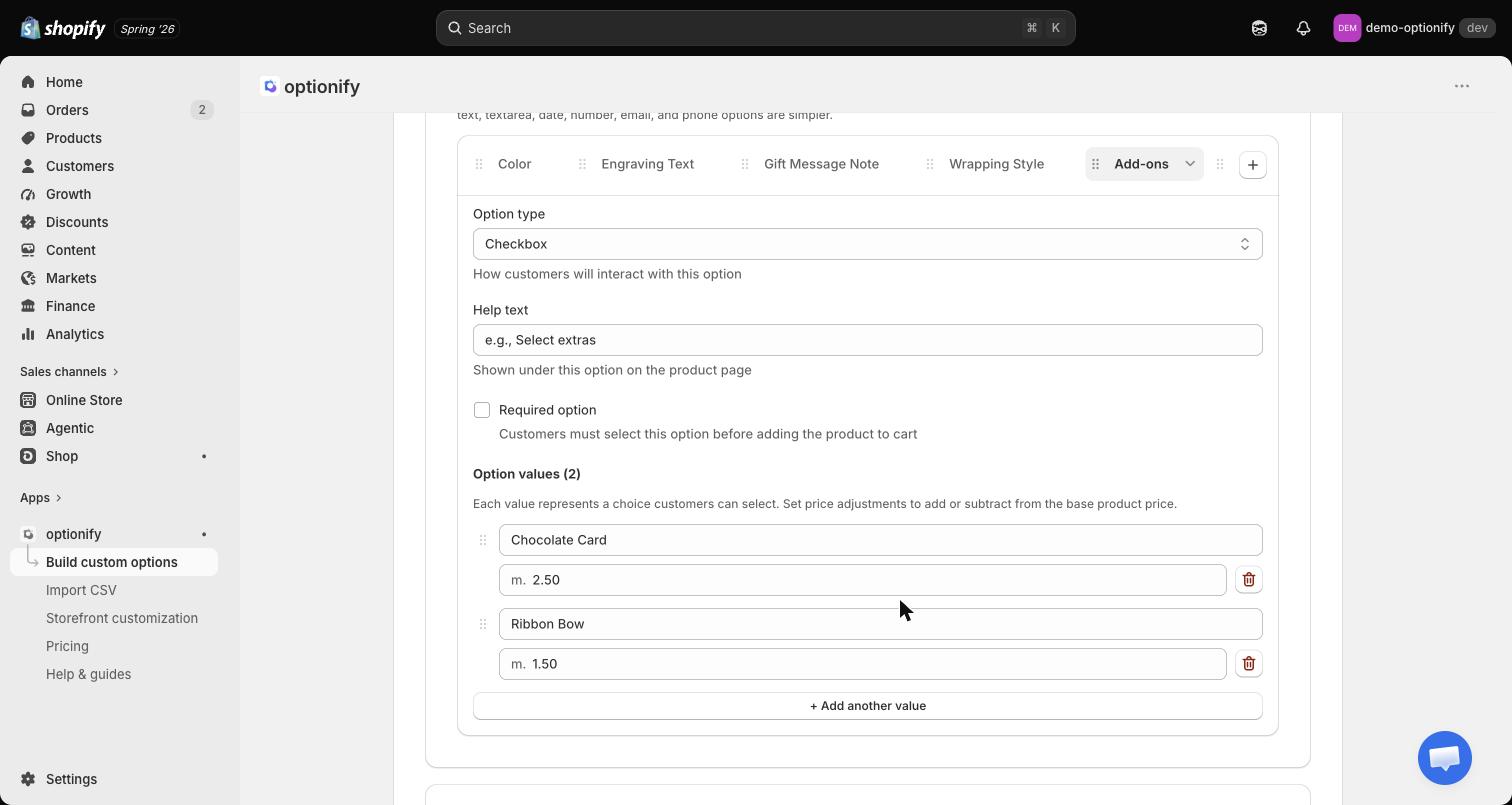Click + Add another value
Image resolution: width=1512 pixels, height=805 pixels.
(868, 706)
